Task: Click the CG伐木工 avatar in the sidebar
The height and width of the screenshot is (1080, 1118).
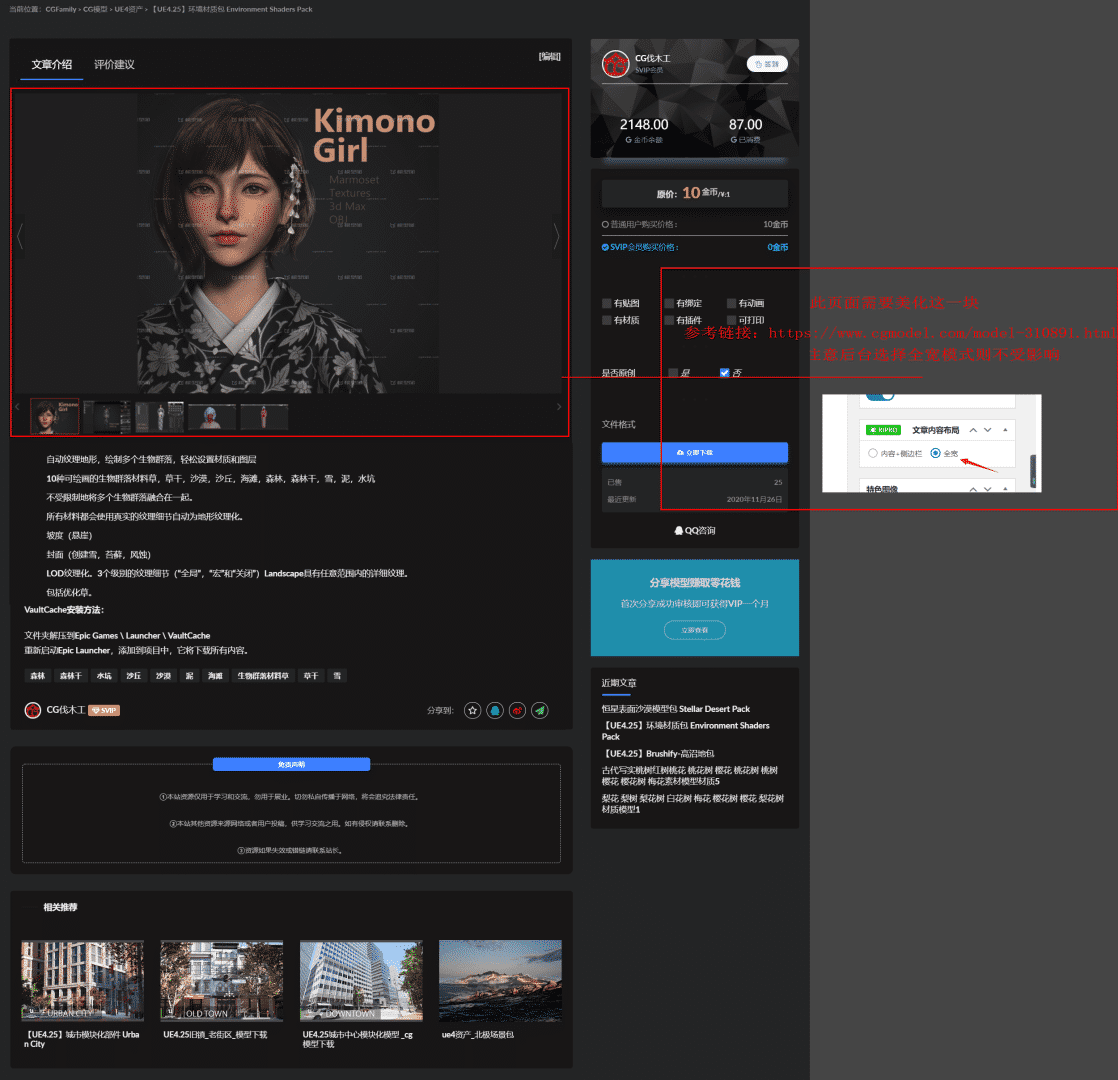Action: tap(615, 64)
